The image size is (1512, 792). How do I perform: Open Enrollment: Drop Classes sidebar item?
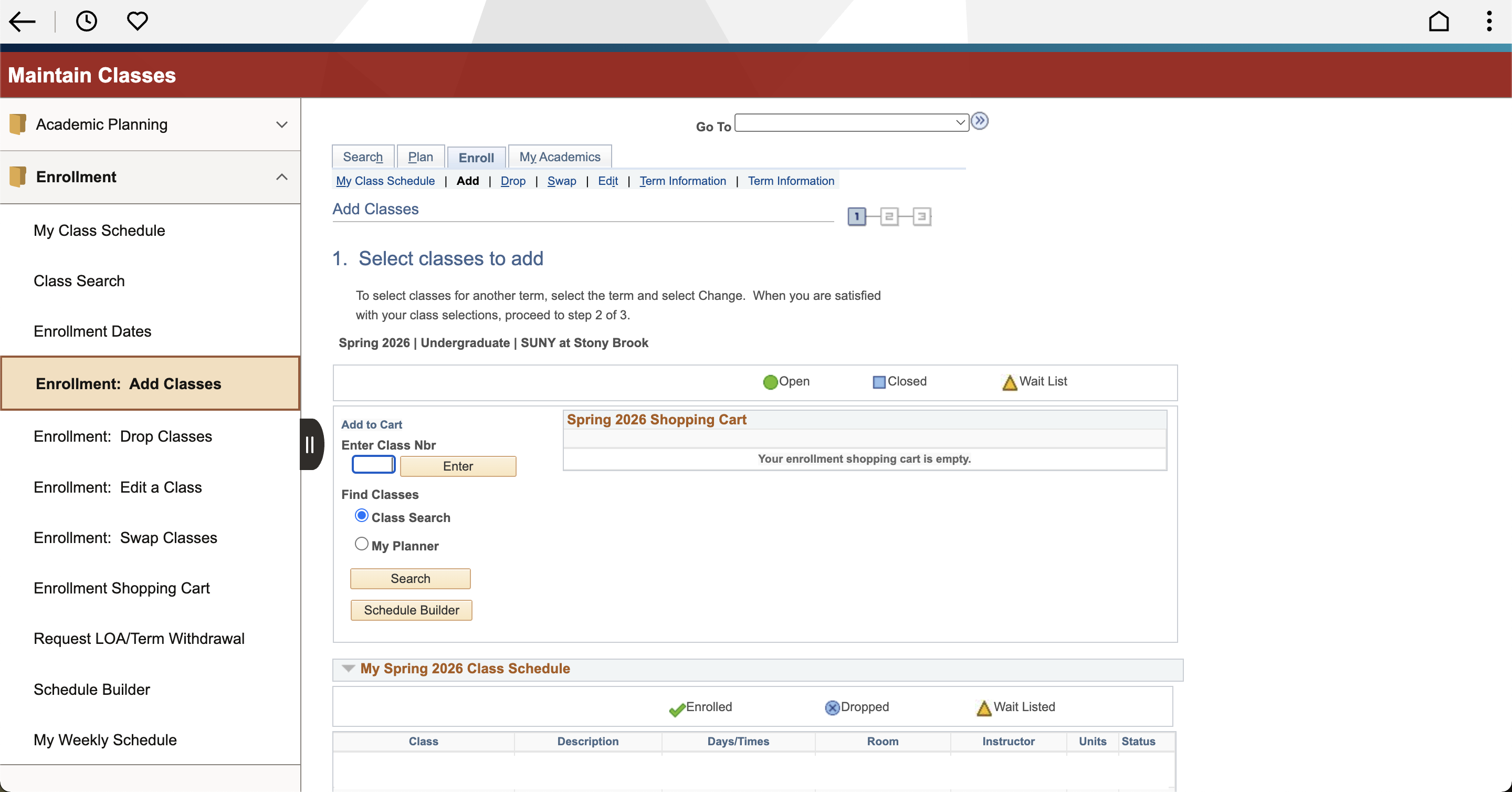pyautogui.click(x=123, y=437)
